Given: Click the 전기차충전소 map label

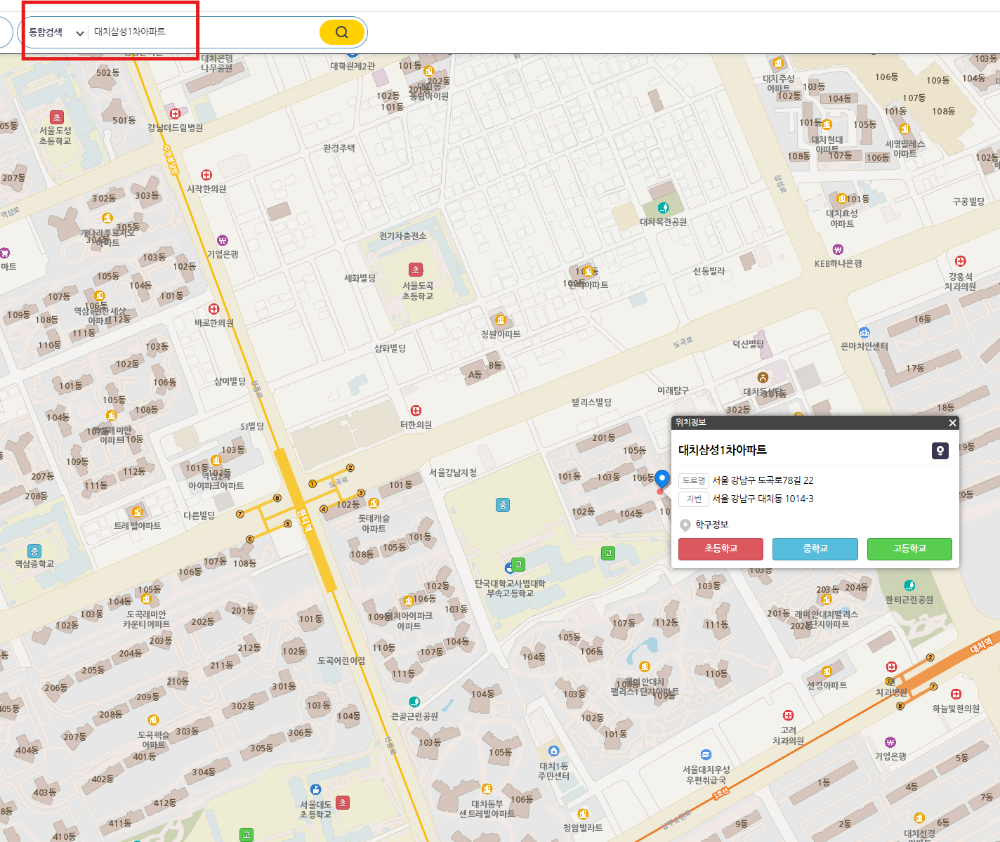Looking at the screenshot, I should 402,236.
